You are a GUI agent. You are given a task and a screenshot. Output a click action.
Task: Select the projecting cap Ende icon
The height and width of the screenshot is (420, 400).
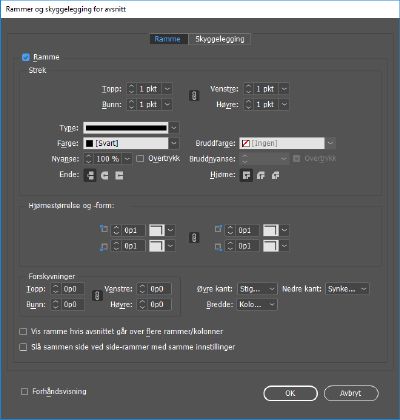coord(119,175)
